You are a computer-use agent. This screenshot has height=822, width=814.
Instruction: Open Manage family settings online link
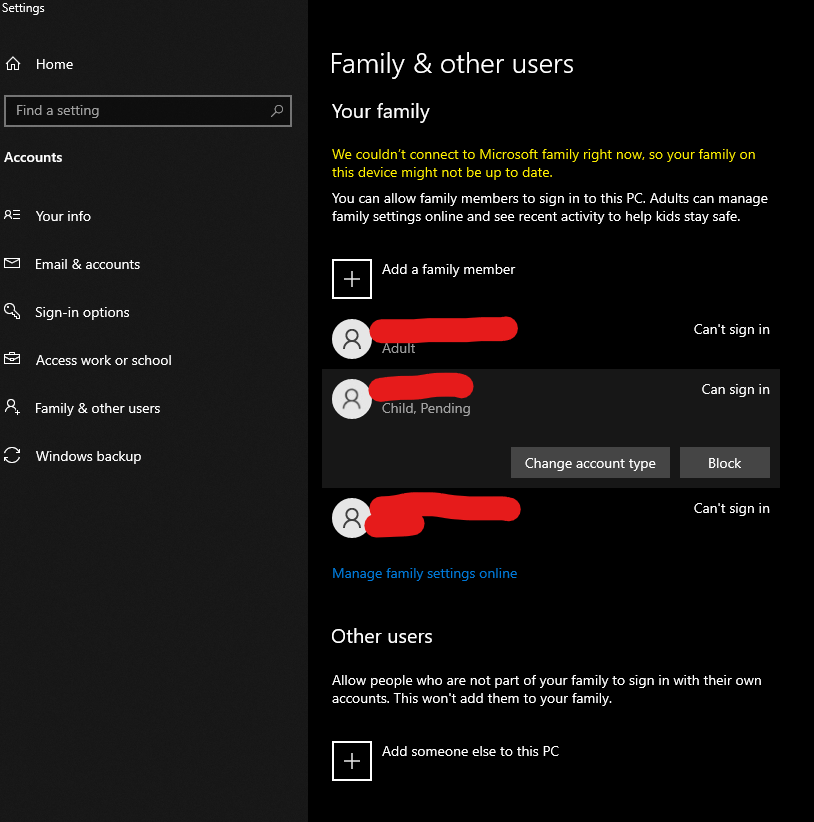(x=425, y=573)
